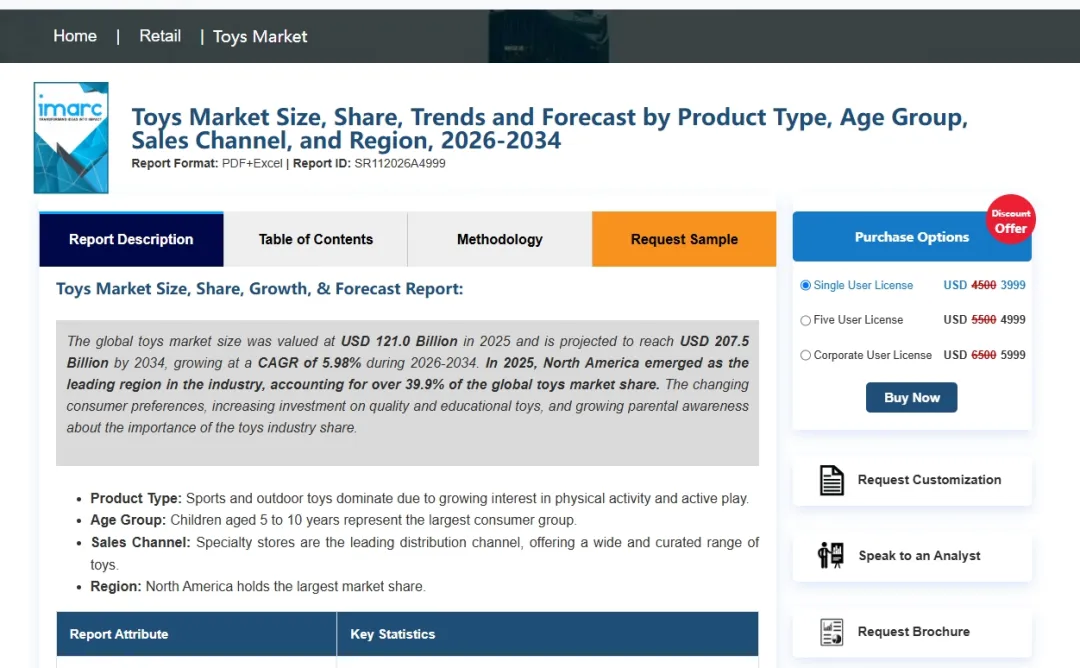Open the Retail breadcrumb link

pos(160,36)
